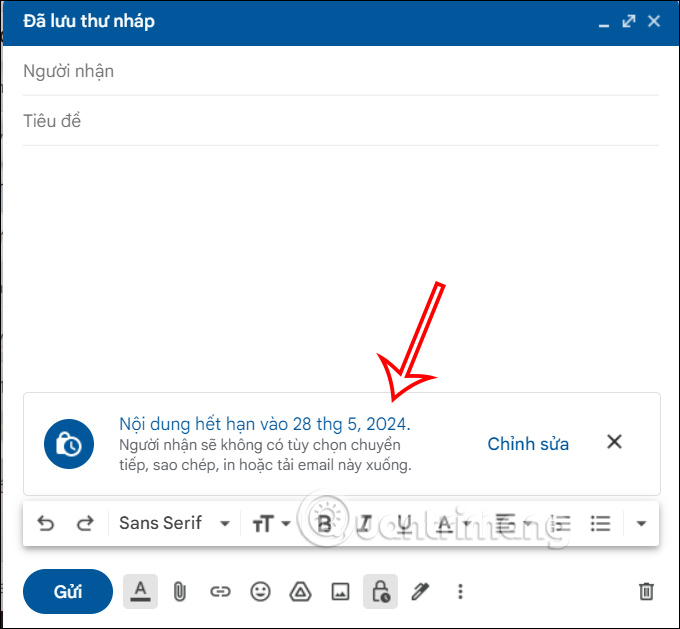
Task: Open text alignment dropdown
Action: 514,524
